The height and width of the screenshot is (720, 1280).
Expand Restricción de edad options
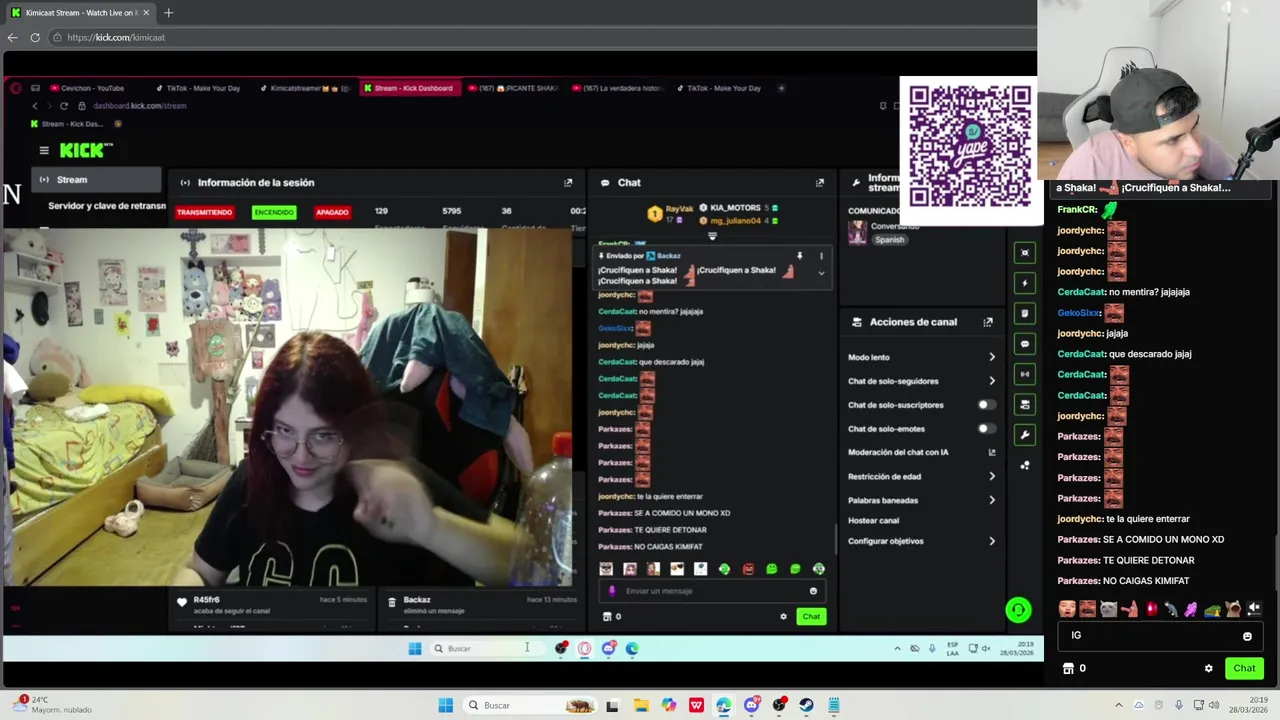pos(992,476)
